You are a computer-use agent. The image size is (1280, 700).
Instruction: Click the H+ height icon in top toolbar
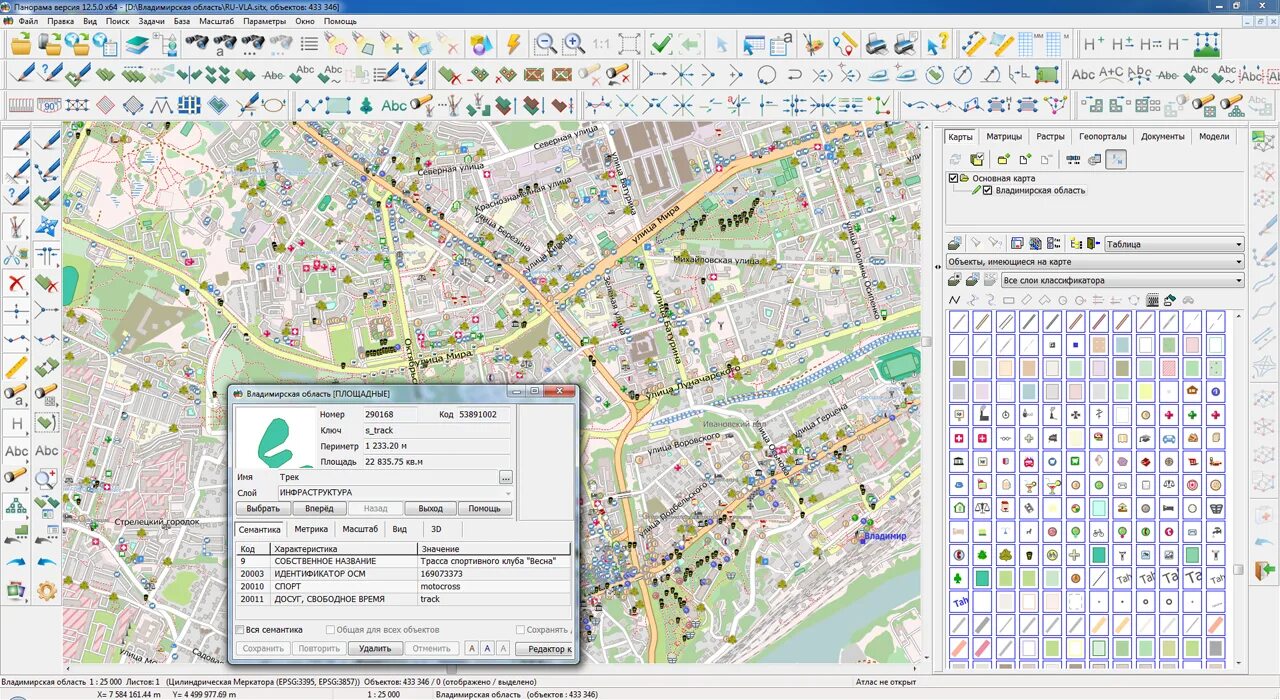(1094, 44)
